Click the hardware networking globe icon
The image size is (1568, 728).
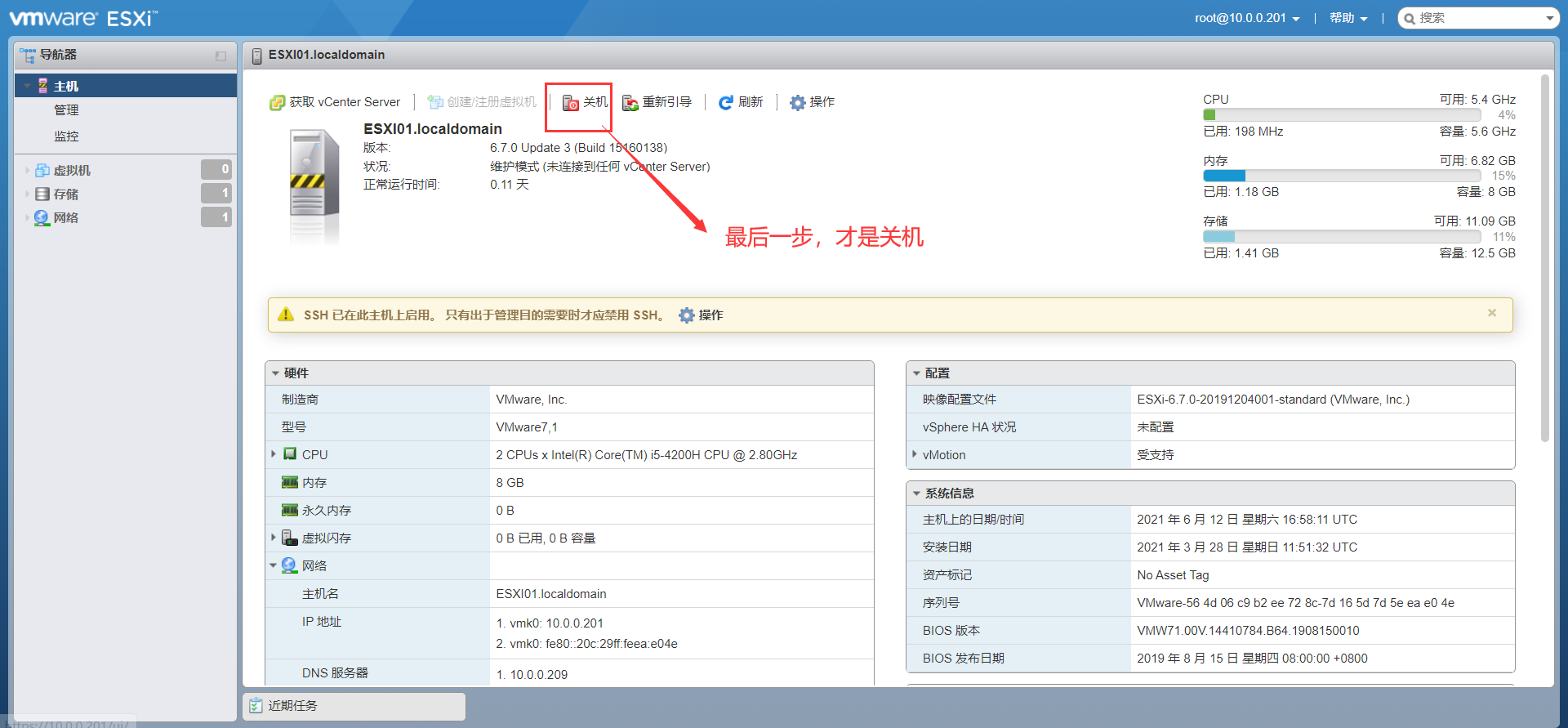point(289,565)
